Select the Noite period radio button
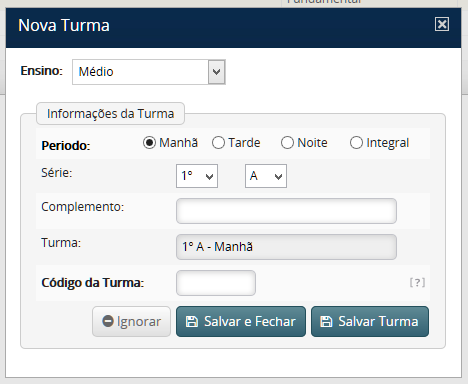Screen dimensions: 468x384 click(287, 143)
